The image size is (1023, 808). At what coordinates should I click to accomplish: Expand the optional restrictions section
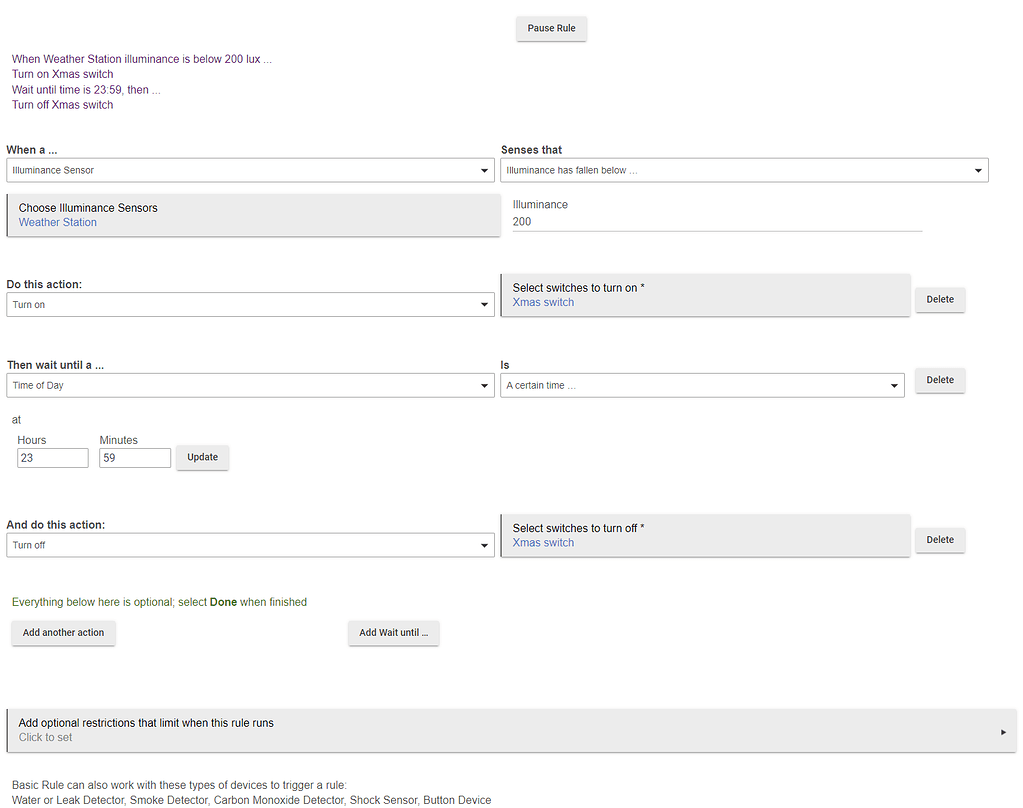pos(511,730)
